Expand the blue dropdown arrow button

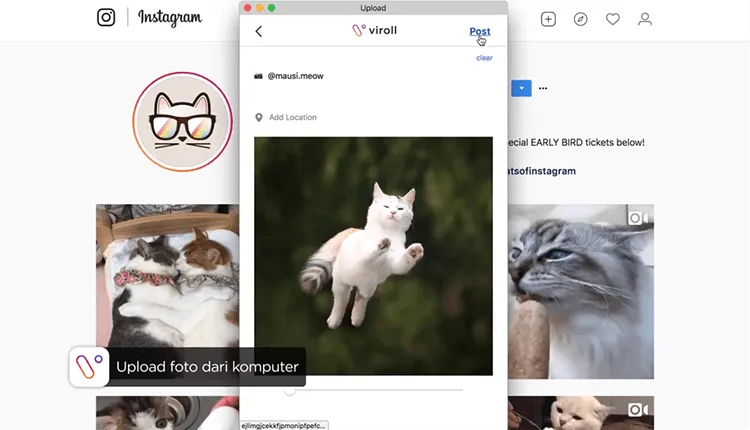[x=520, y=88]
